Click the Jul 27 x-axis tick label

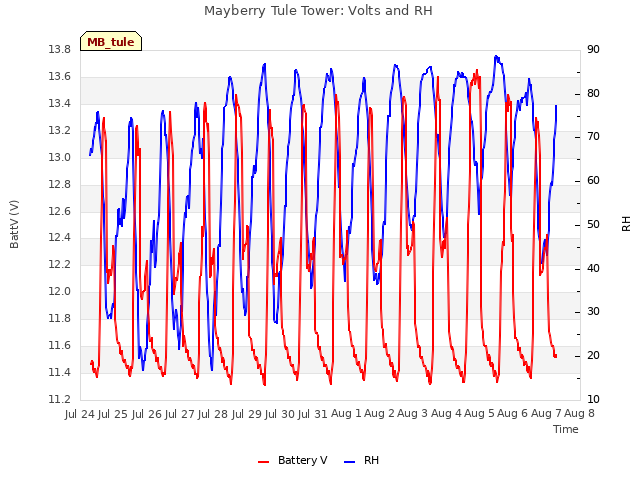tap(180, 414)
